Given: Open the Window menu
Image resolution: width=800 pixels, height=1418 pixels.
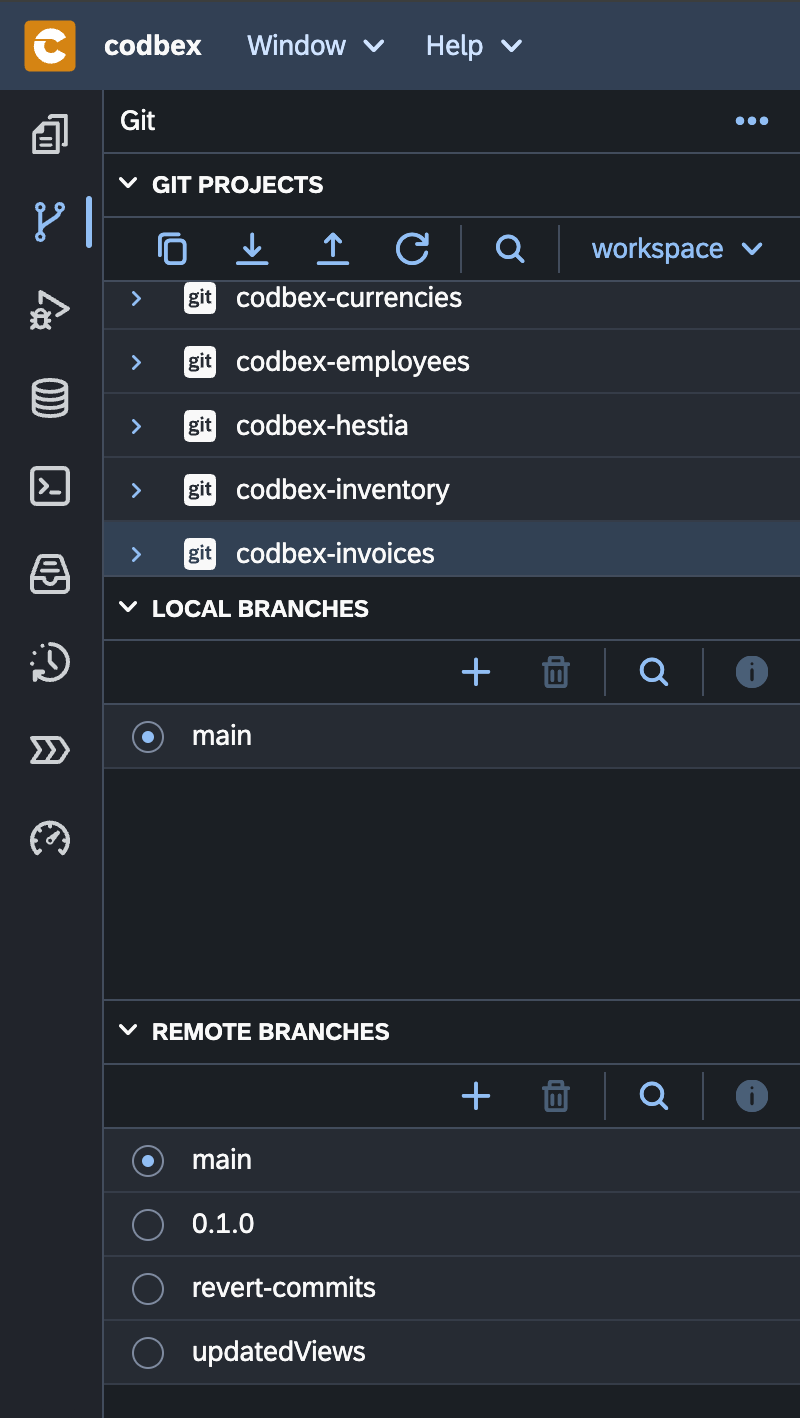Looking at the screenshot, I should click(x=316, y=46).
